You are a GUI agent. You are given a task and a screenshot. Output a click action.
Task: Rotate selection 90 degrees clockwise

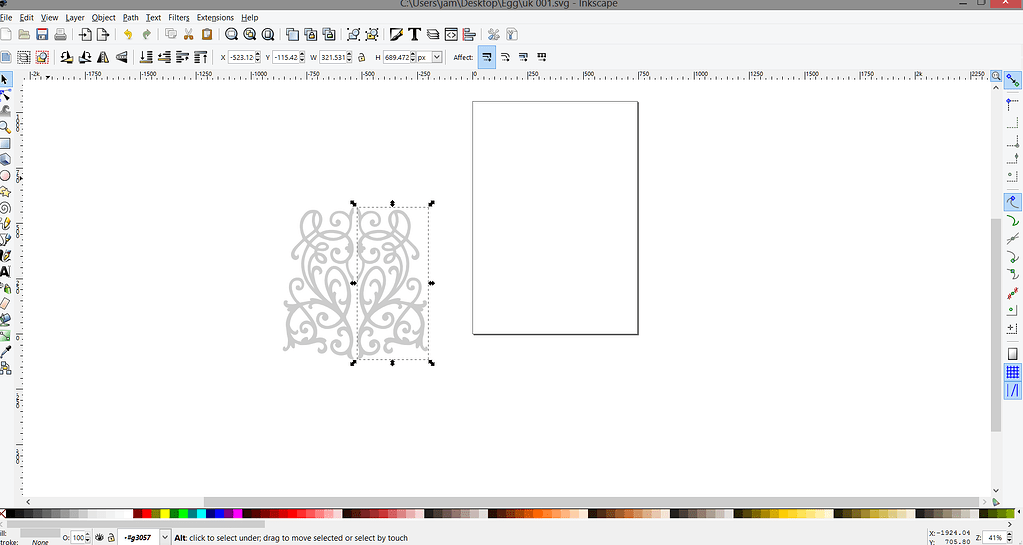(84, 57)
